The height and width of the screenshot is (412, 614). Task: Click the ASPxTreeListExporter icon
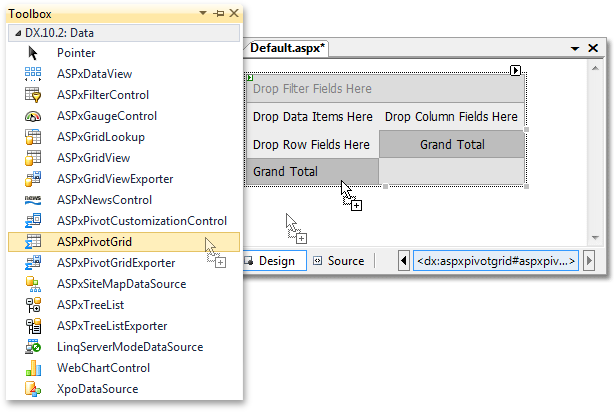point(33,326)
